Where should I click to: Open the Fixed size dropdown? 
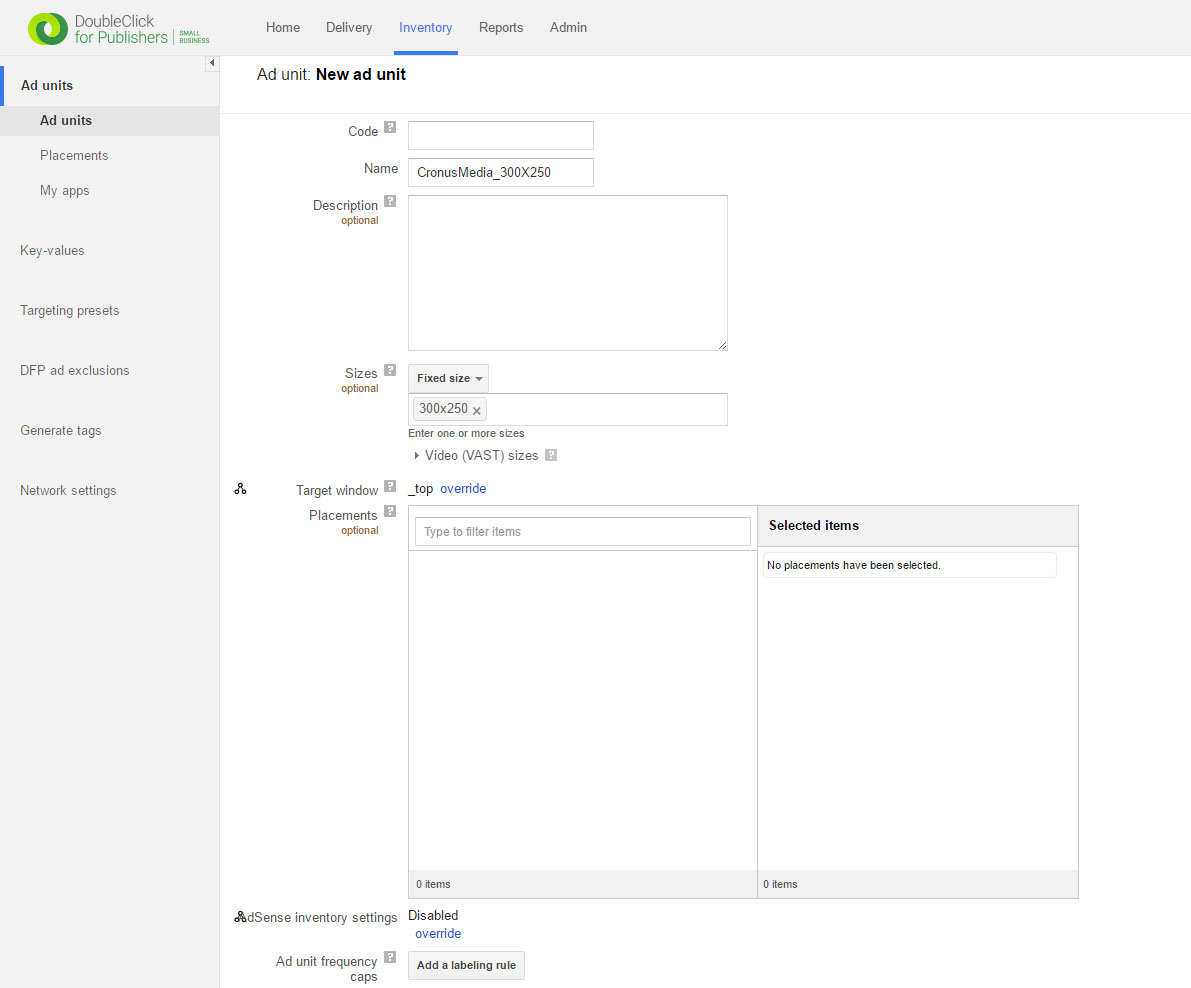tap(448, 378)
